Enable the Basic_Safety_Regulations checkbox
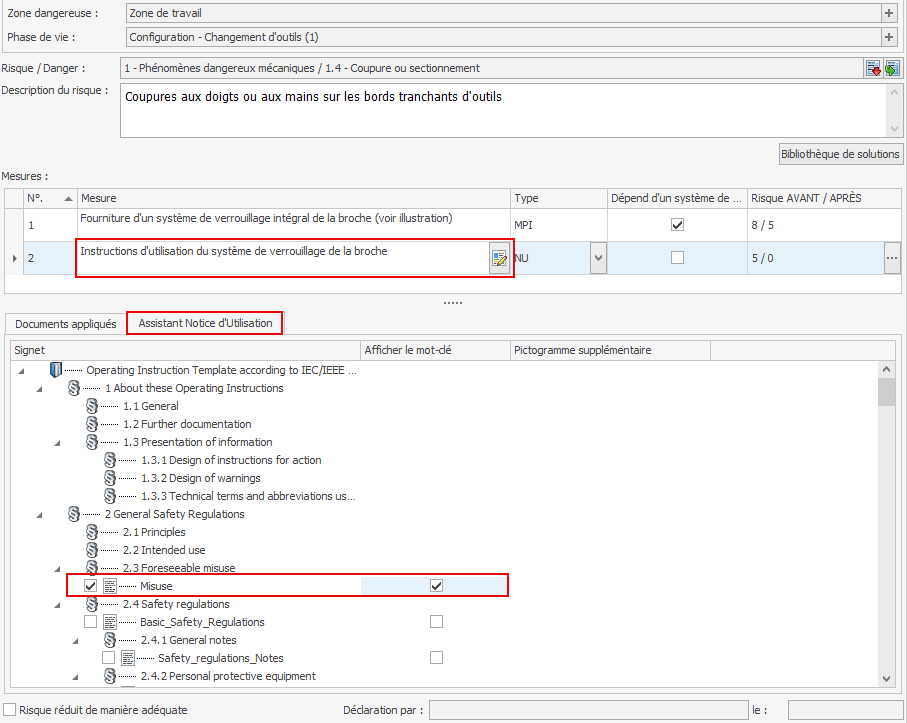The width and height of the screenshot is (907, 723). tap(91, 622)
